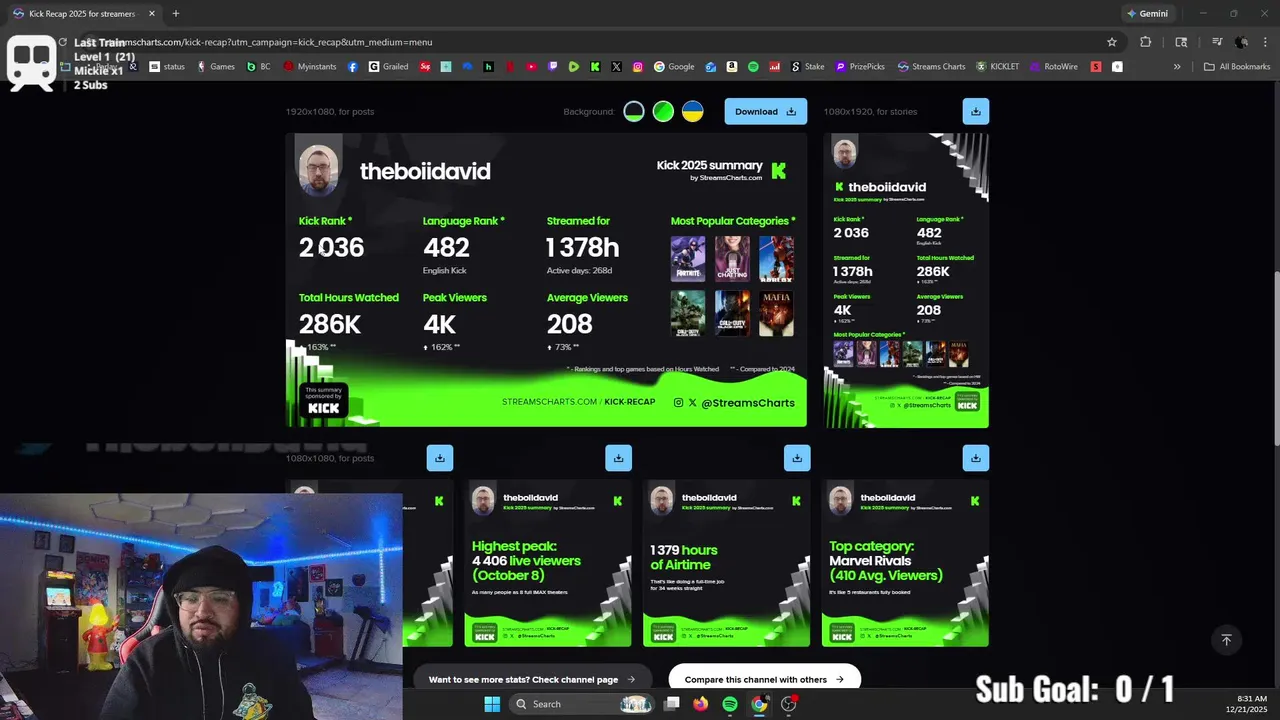Open the Myinstants bookmark
1280x720 pixels.
(310, 67)
